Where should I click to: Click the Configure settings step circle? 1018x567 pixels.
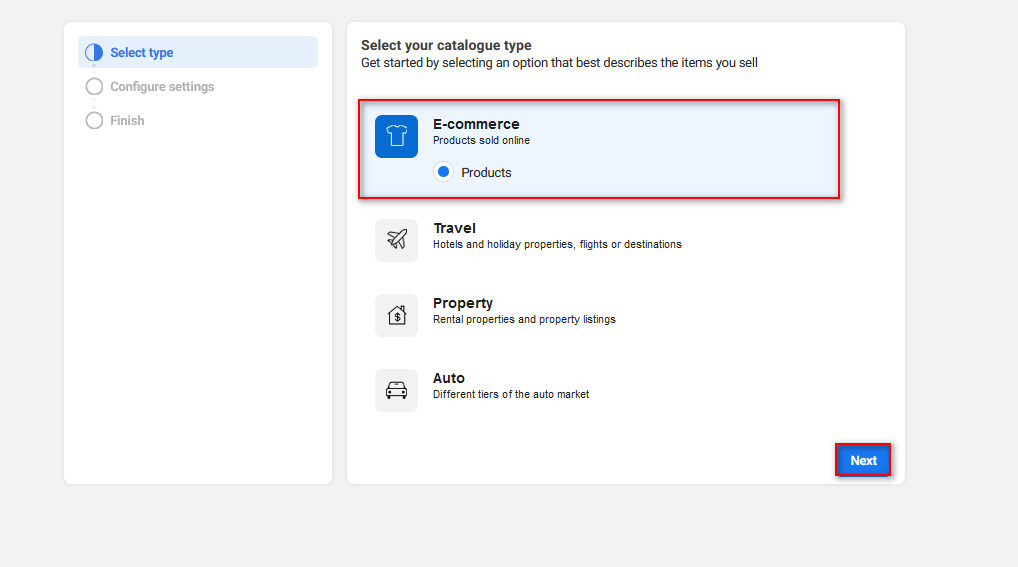click(x=94, y=86)
